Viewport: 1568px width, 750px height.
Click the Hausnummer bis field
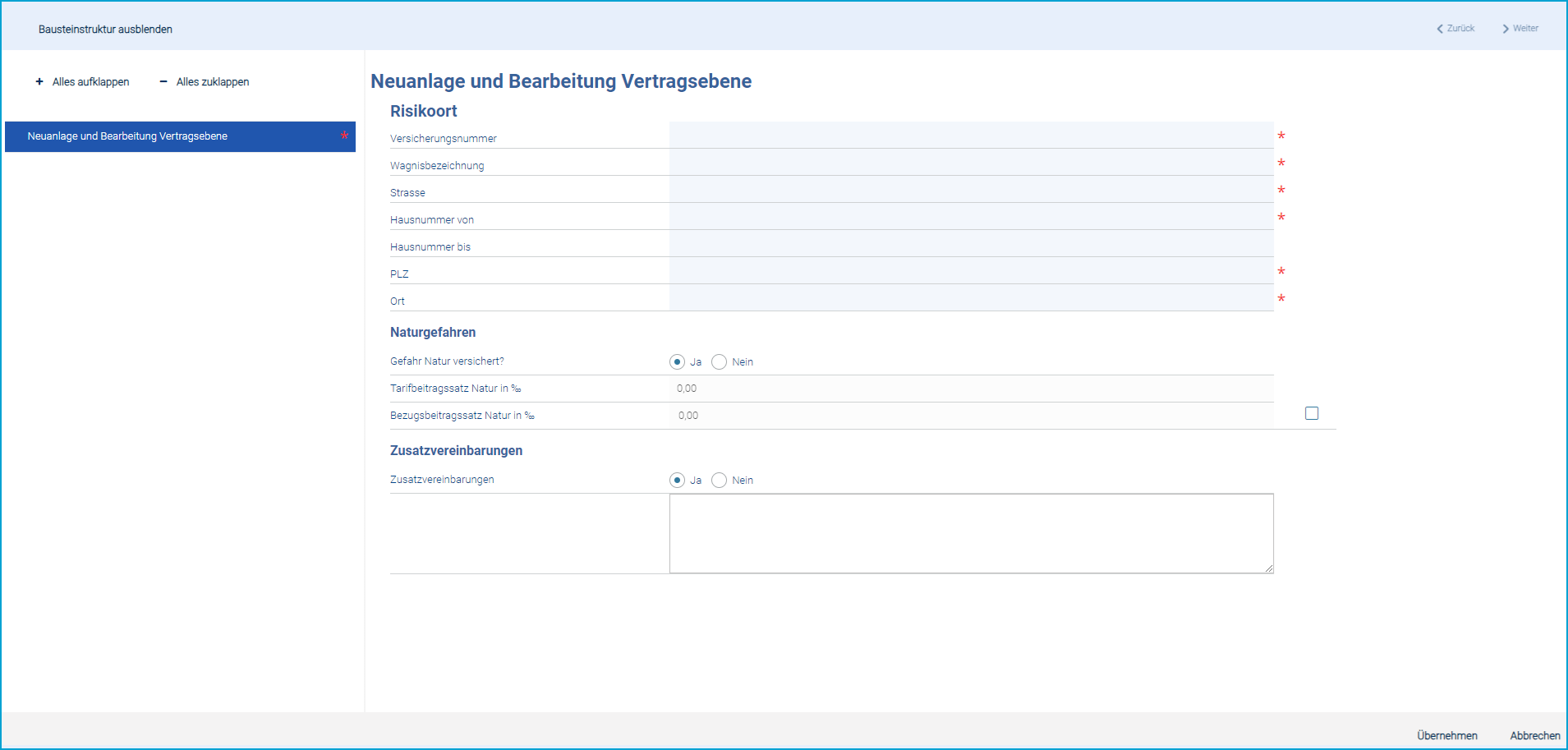(971, 244)
